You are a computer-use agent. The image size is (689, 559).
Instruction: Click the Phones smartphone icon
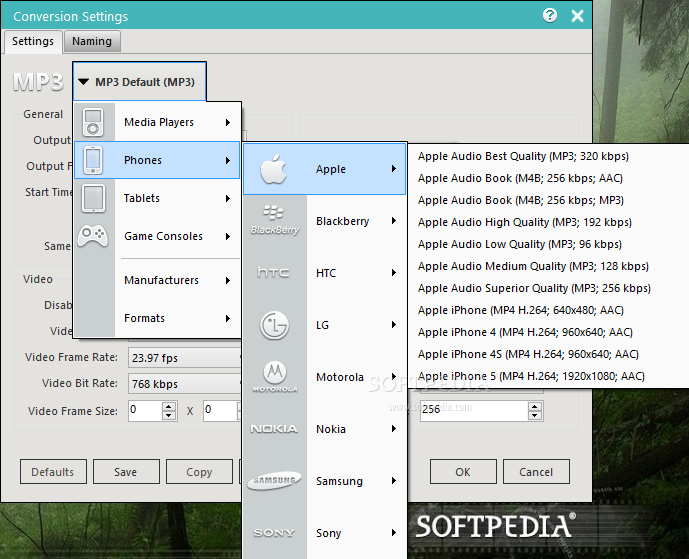coord(93,160)
